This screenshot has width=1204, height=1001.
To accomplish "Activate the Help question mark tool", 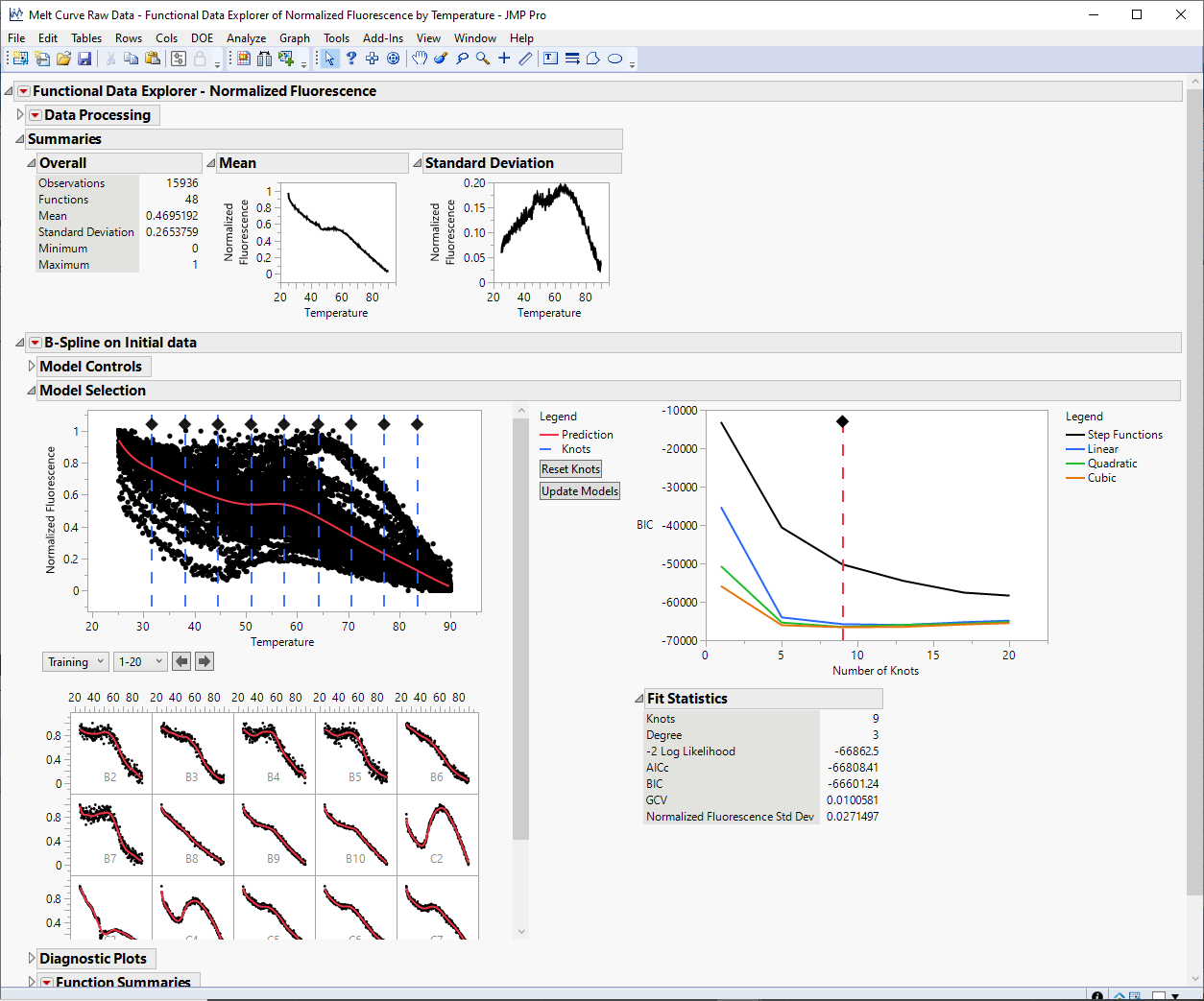I will [351, 59].
